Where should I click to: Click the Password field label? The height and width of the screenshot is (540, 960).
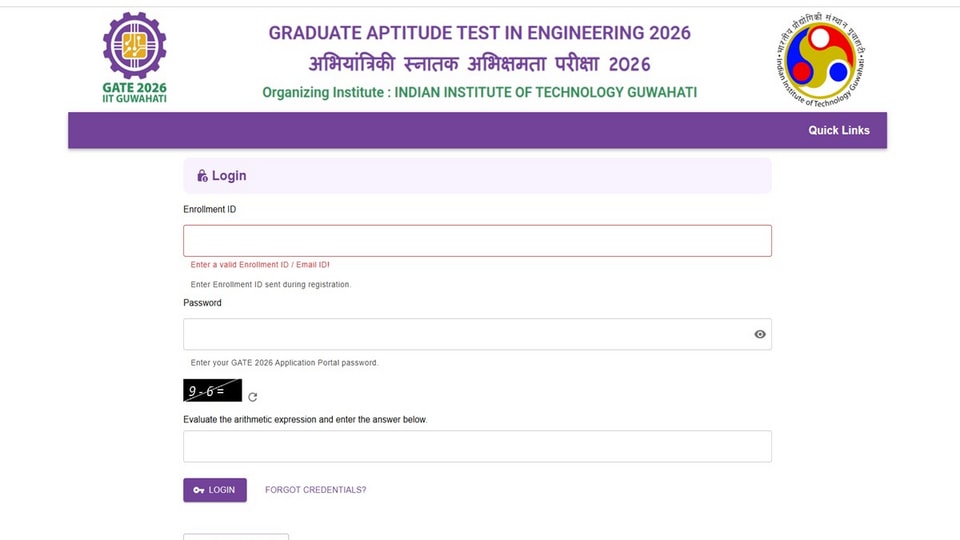(x=202, y=303)
